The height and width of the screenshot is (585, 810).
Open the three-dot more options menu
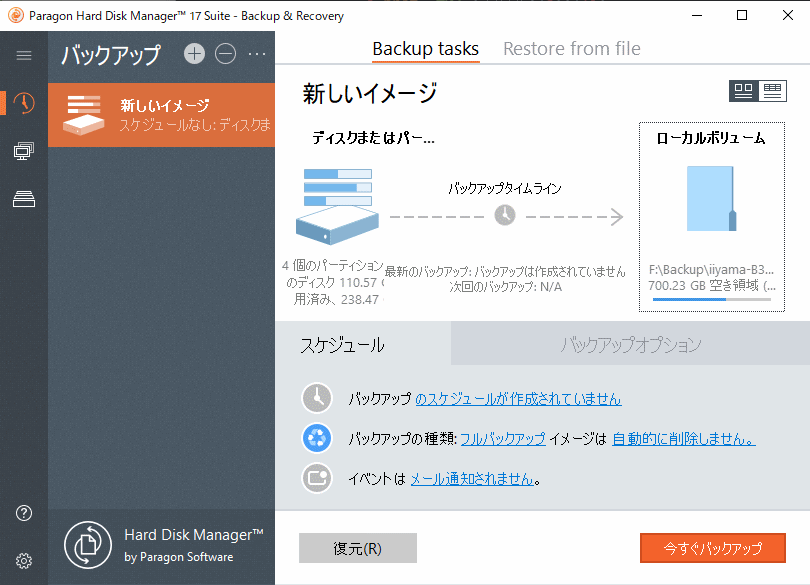(x=257, y=54)
